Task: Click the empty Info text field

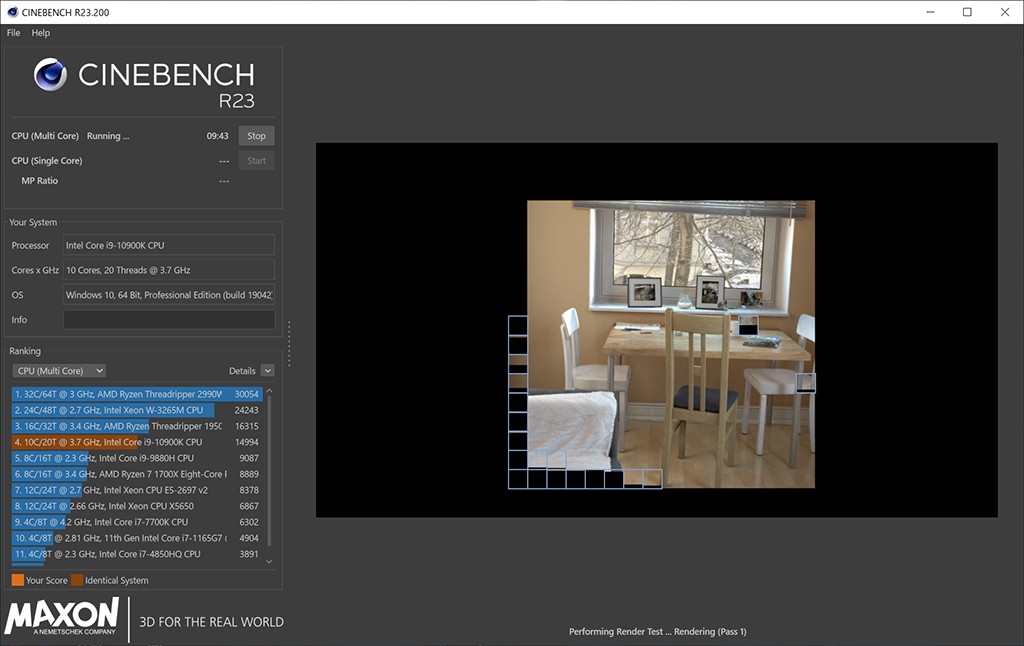Action: point(168,320)
